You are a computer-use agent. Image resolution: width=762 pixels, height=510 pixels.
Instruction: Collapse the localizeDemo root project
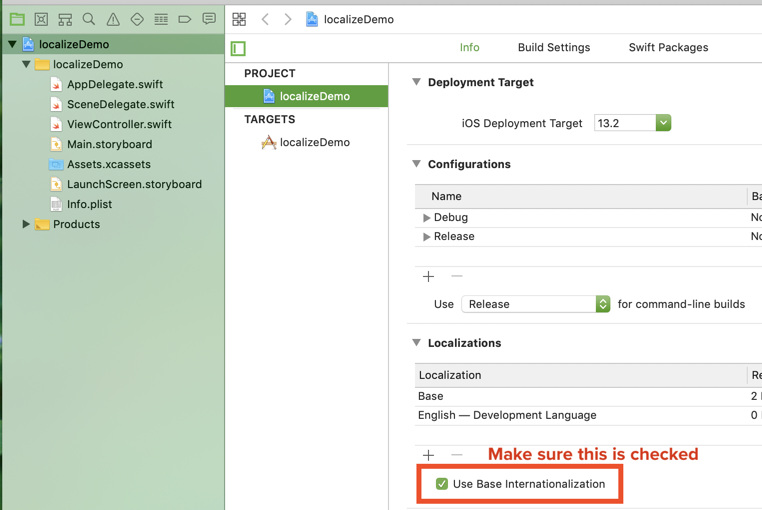12,44
